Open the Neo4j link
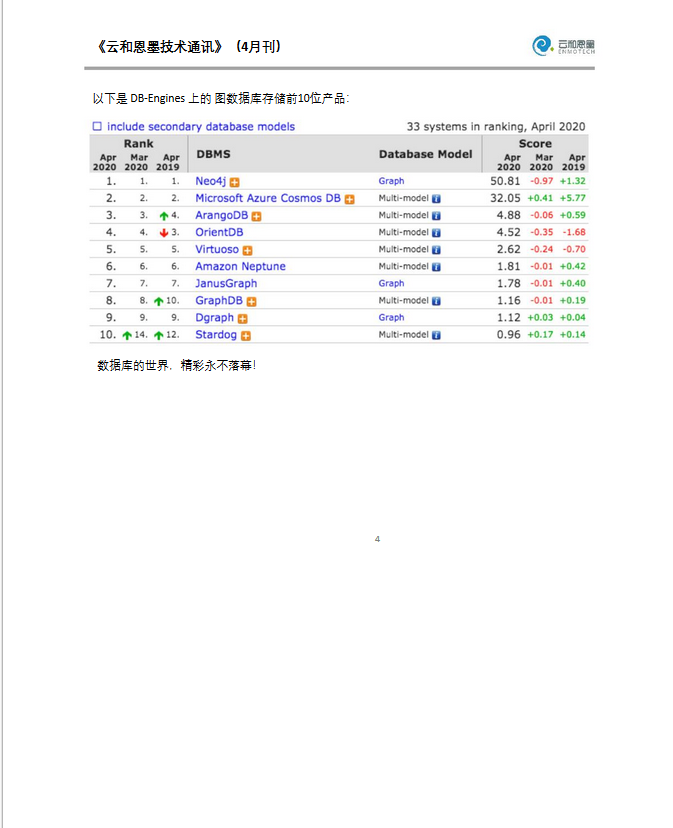Viewport: 673px width, 828px height. click(211, 181)
